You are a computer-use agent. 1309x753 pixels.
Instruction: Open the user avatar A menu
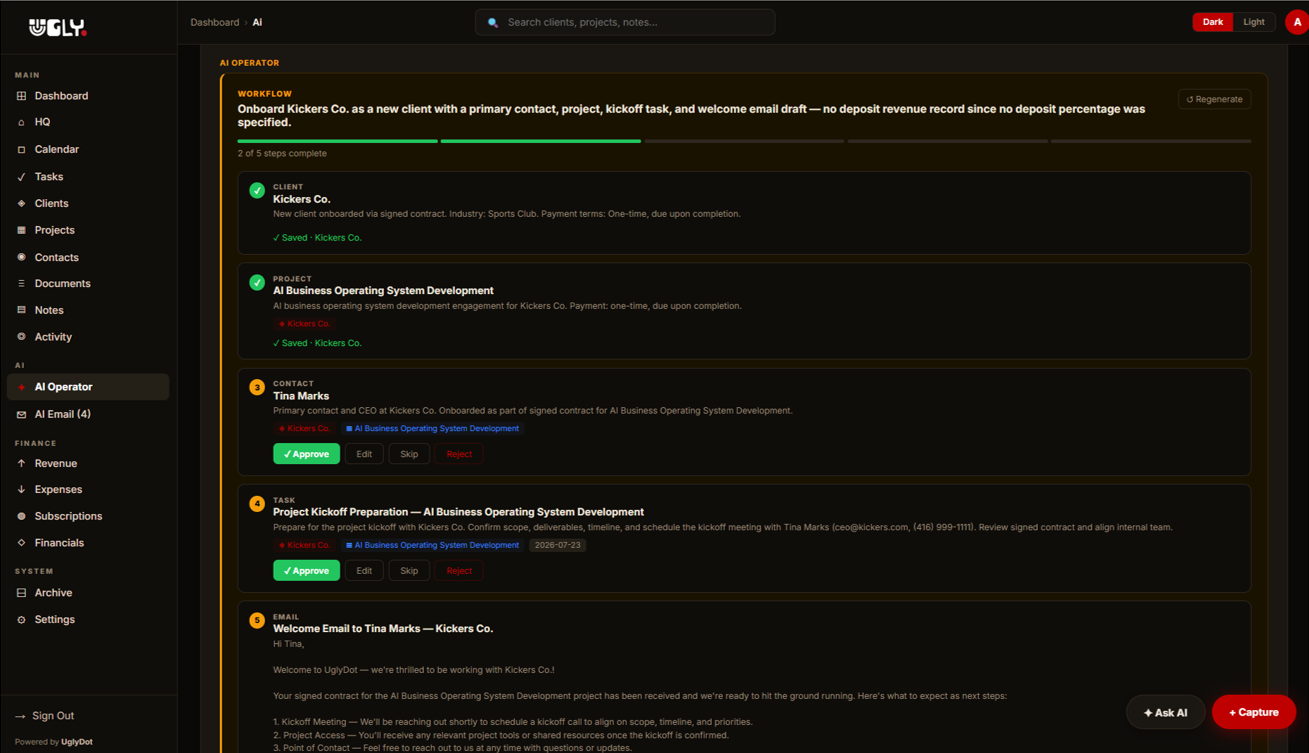[x=1297, y=22]
